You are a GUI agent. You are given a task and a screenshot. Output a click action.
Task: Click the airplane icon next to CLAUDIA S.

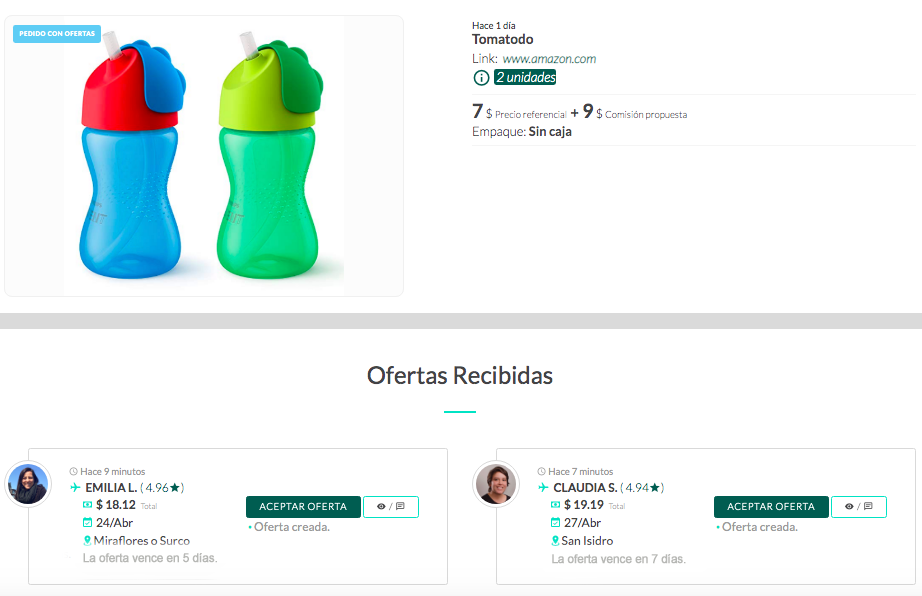coord(543,487)
